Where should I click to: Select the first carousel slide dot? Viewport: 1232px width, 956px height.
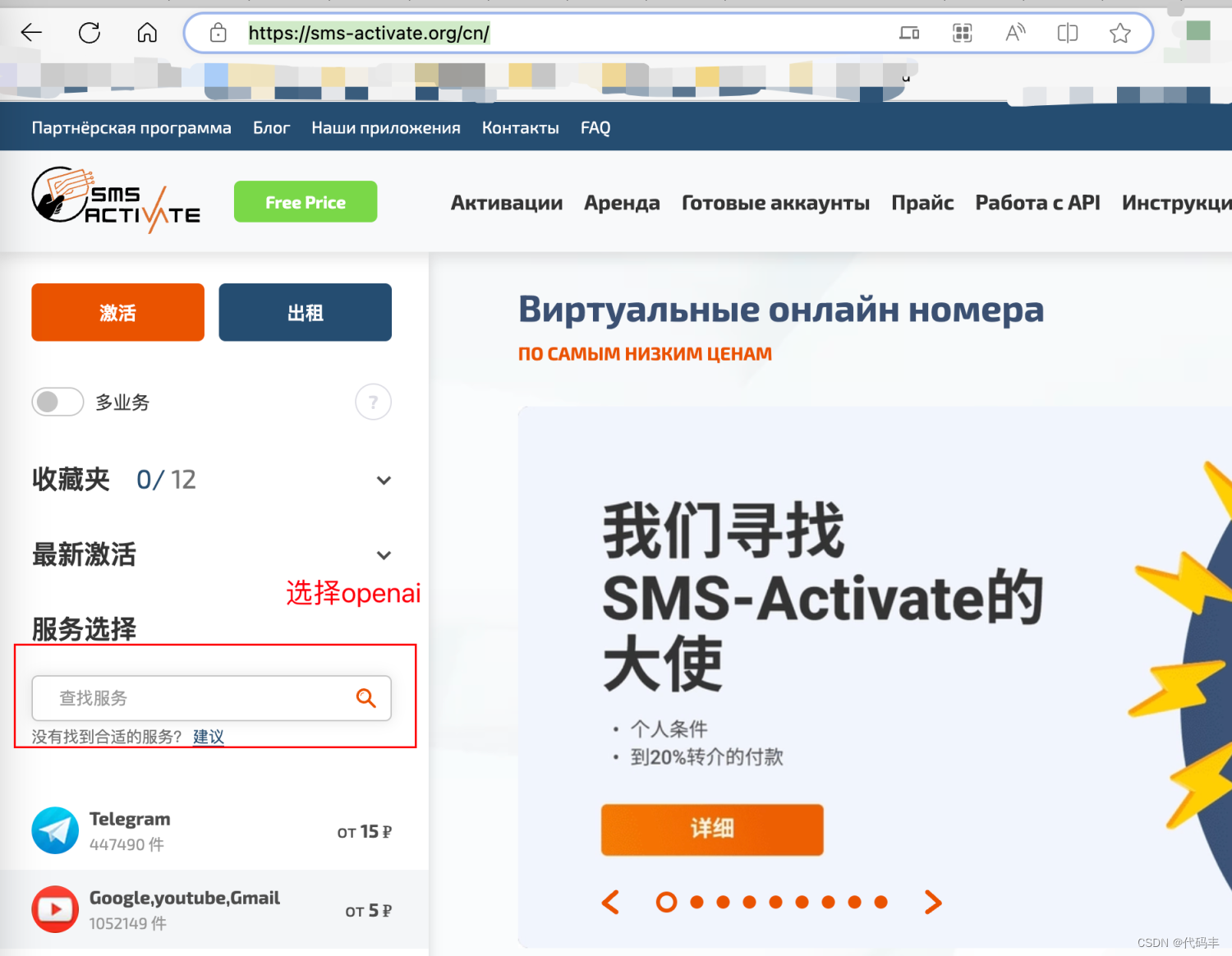pyautogui.click(x=666, y=902)
